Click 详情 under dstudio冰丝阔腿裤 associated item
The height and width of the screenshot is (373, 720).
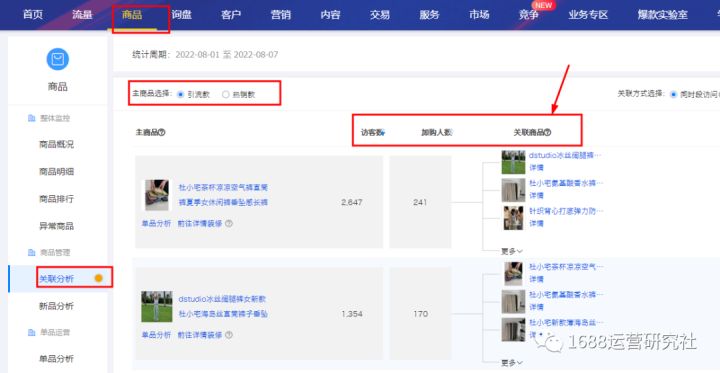[536, 168]
